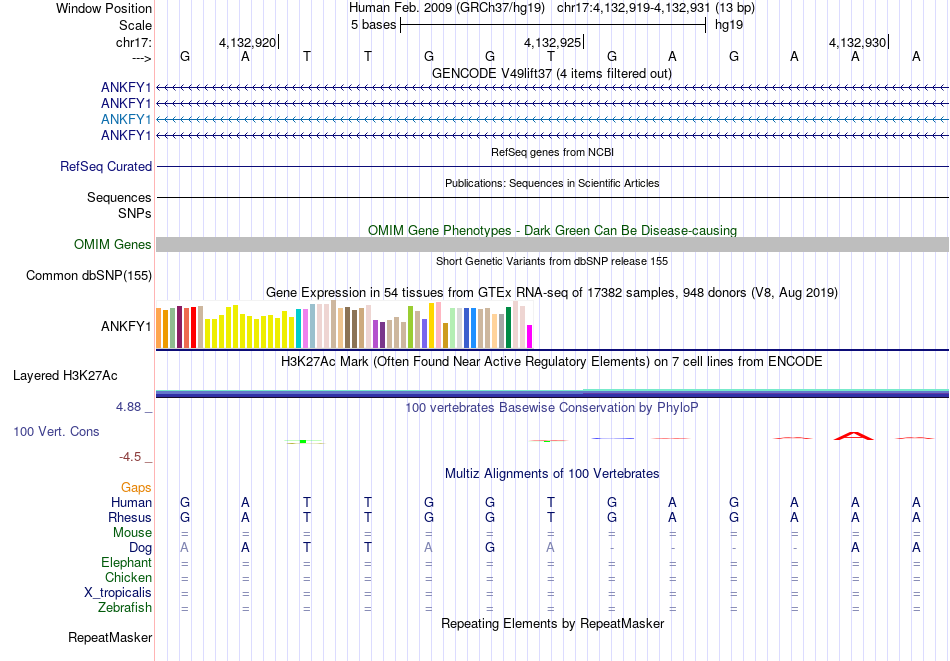Viewport: 950px width, 661px height.
Task: Select the light blue ANKFY1 transcript label
Action: 126,119
